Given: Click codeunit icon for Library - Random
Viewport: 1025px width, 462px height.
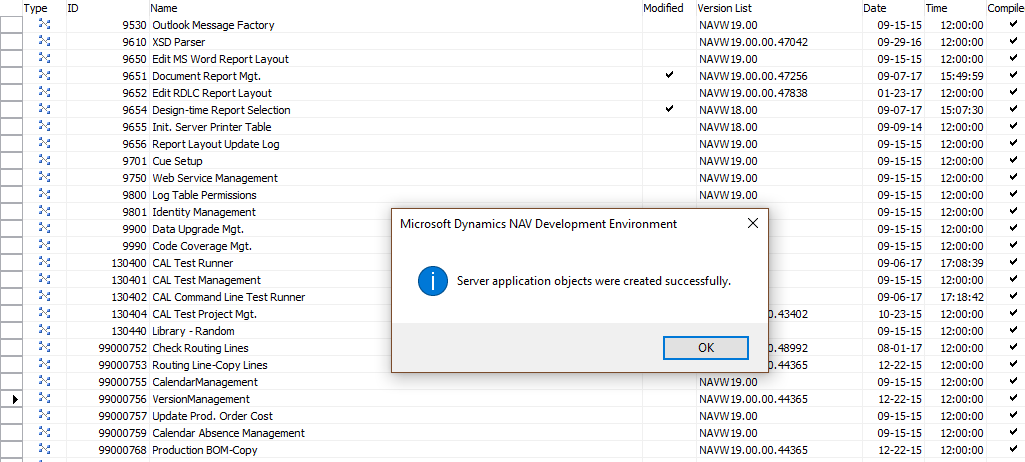Looking at the screenshot, I should tap(44, 331).
